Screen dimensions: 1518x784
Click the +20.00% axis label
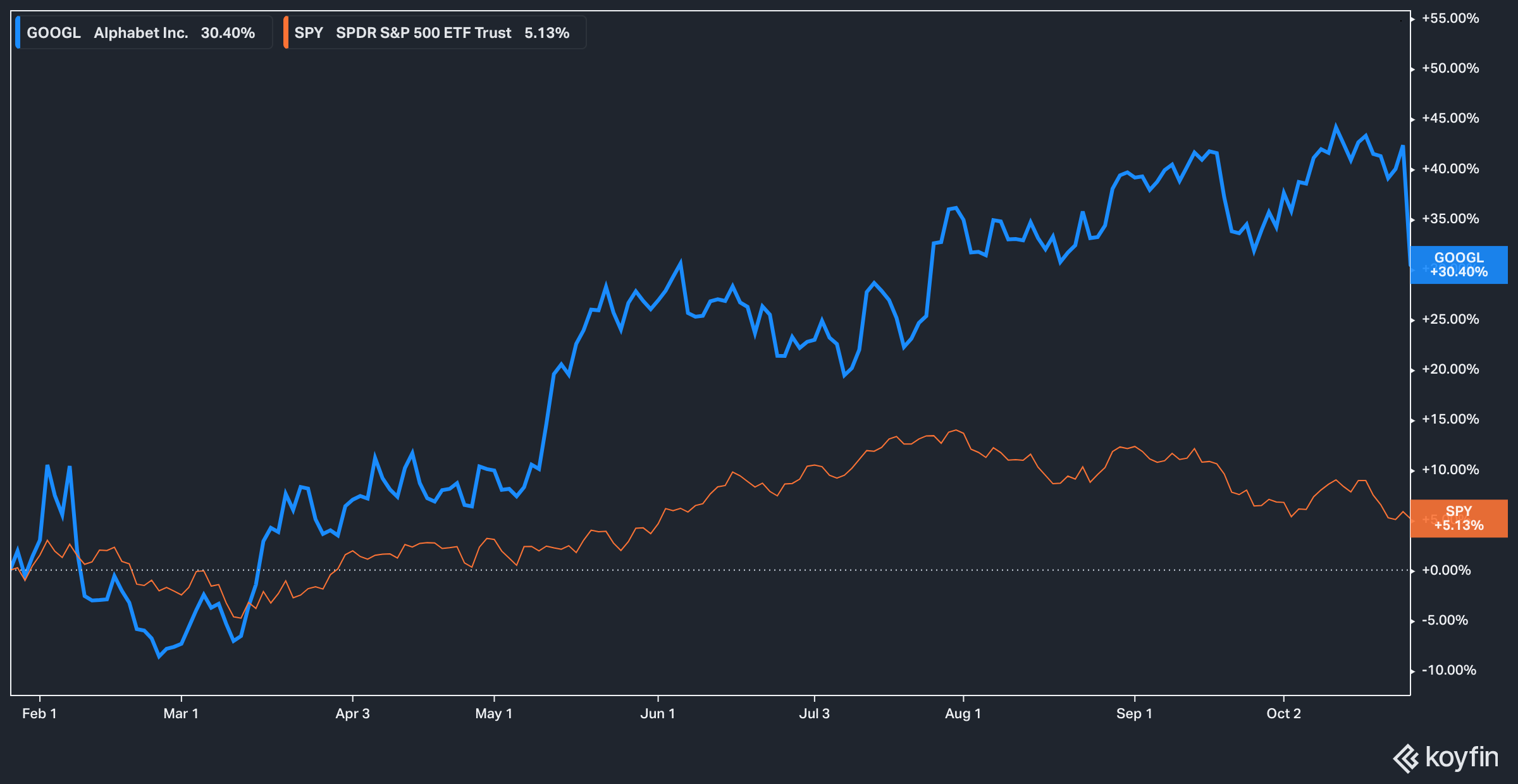pos(1450,369)
